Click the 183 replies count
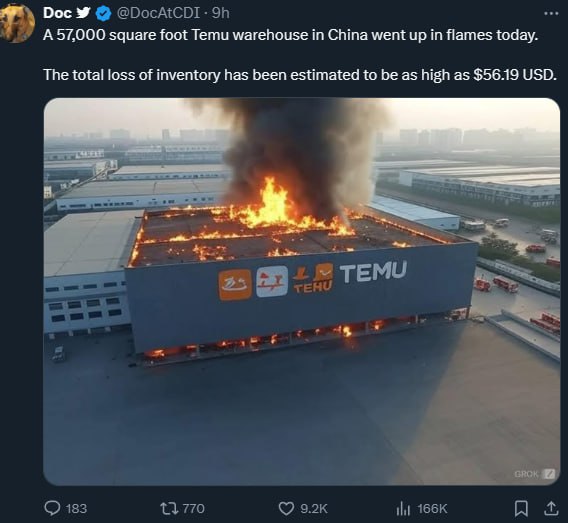Viewport: 568px width, 523px height. (x=76, y=509)
